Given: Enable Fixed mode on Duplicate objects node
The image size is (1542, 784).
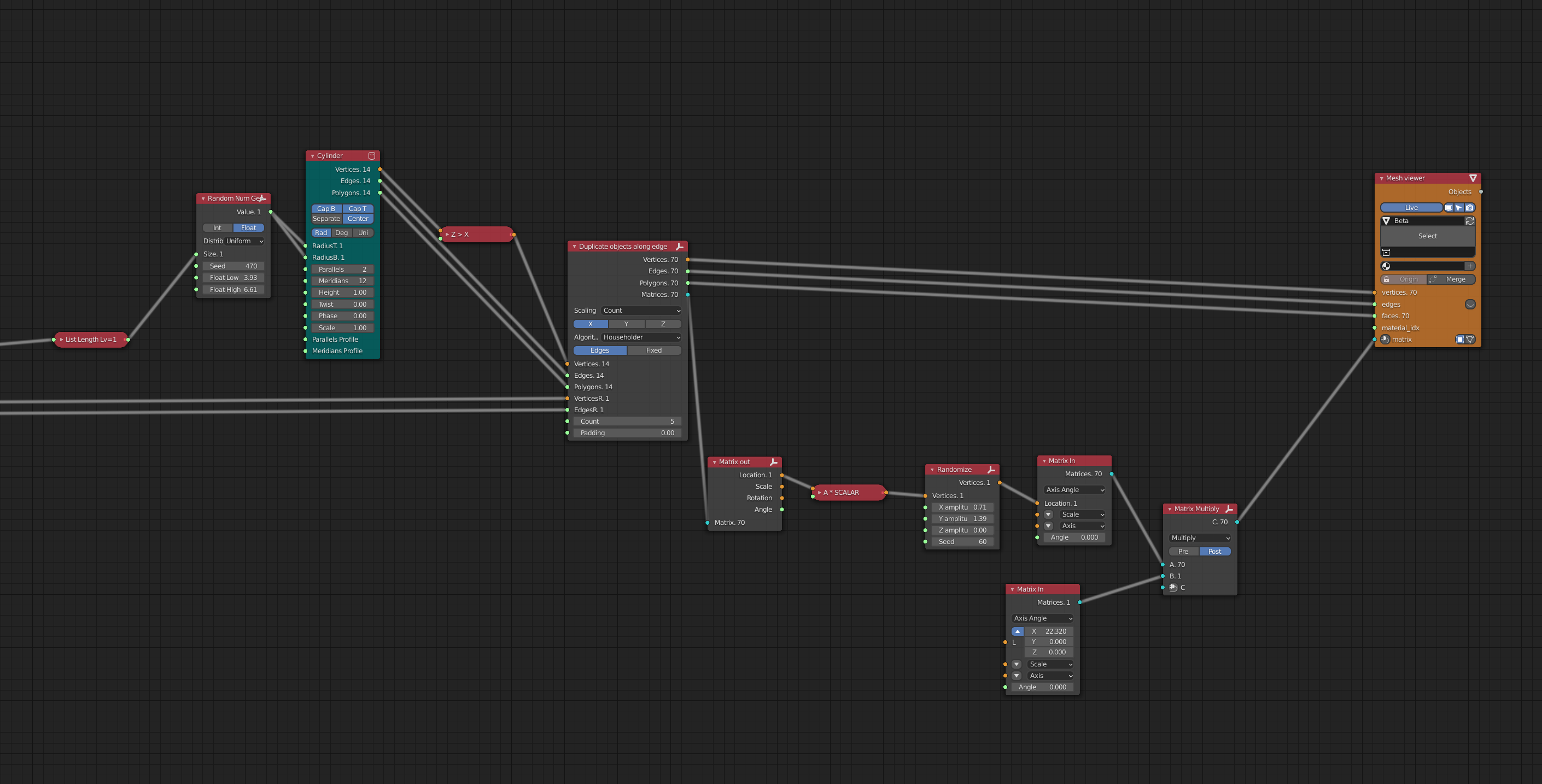Looking at the screenshot, I should (x=653, y=350).
